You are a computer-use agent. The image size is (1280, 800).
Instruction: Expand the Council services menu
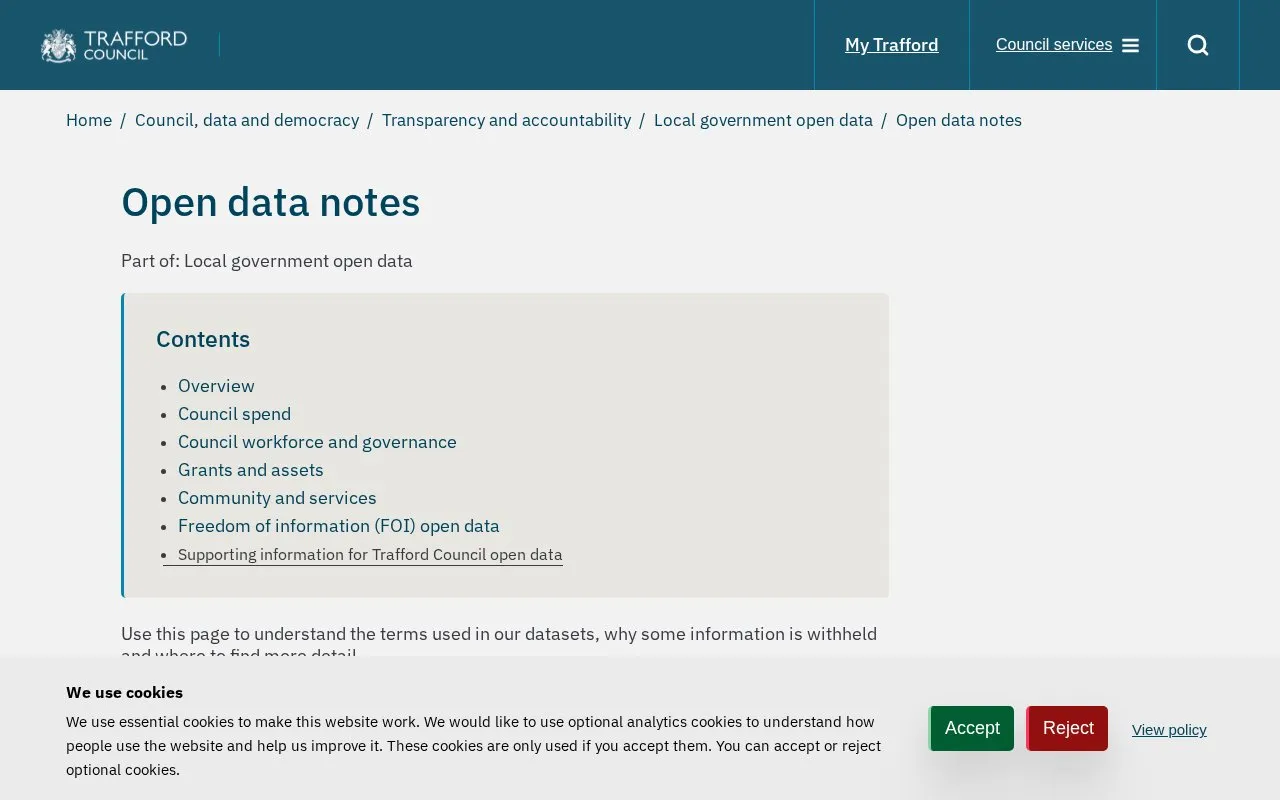tap(1067, 45)
